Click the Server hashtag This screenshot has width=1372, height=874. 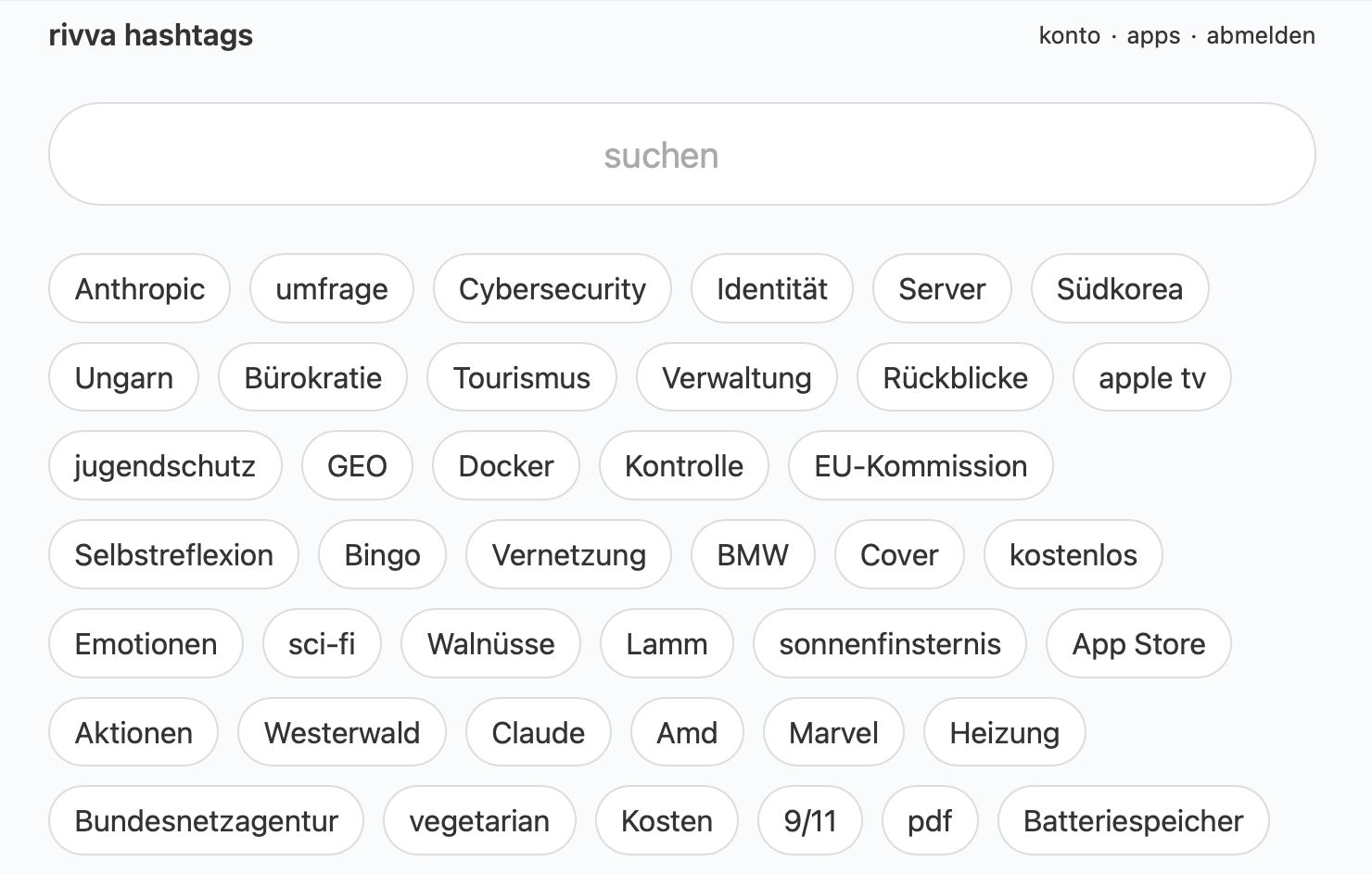click(x=942, y=288)
